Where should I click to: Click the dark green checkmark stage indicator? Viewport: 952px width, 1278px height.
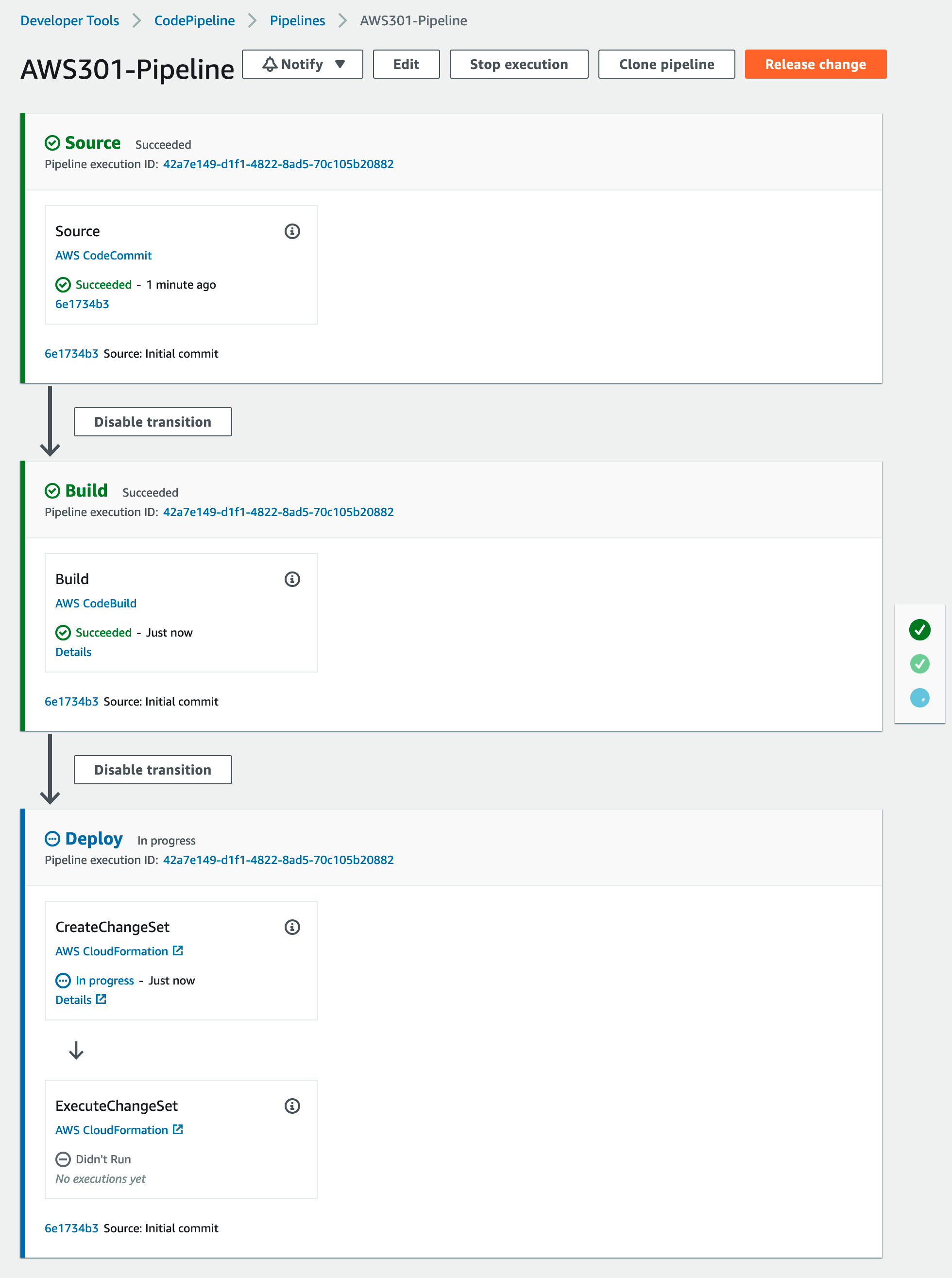[x=920, y=629]
